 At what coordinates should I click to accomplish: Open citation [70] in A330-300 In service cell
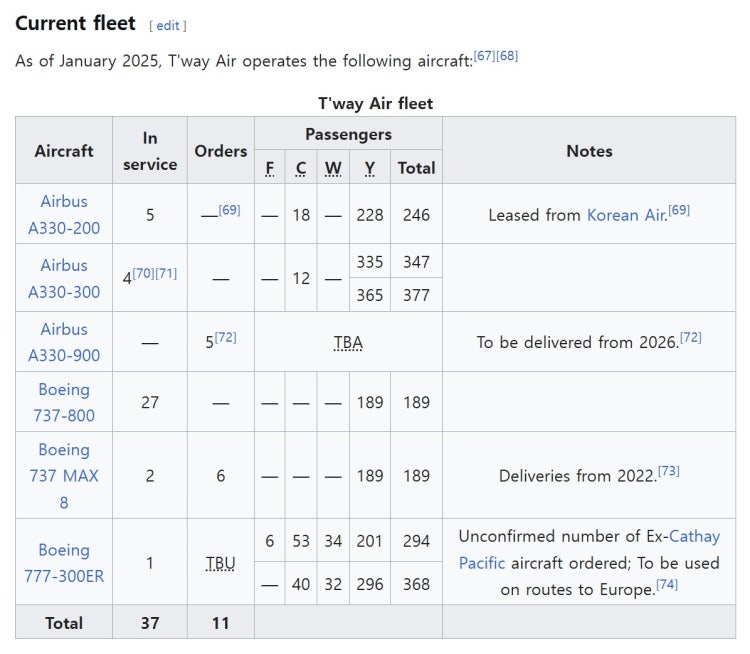[143, 273]
